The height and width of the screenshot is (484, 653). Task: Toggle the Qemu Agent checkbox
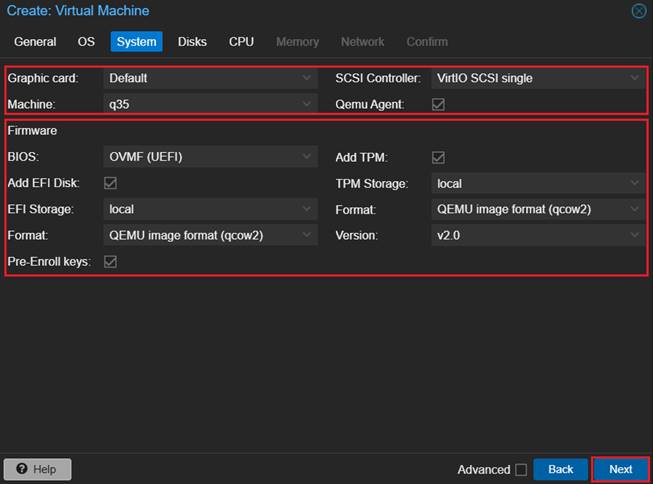pyautogui.click(x=438, y=104)
